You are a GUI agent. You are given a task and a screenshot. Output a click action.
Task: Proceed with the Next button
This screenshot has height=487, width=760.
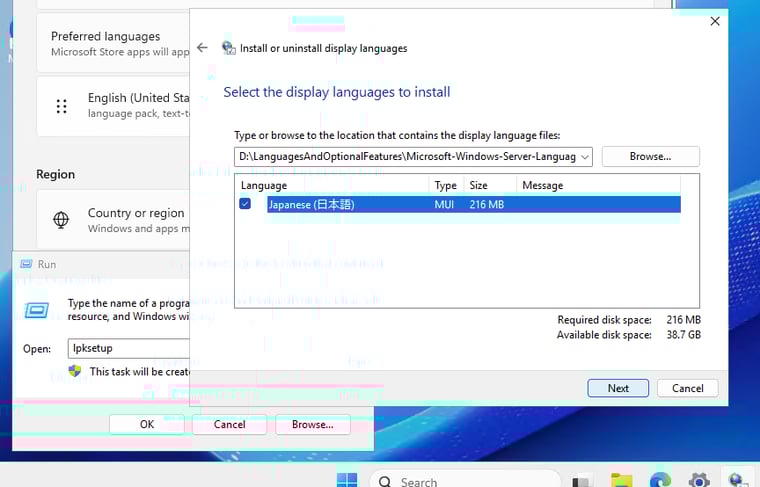(x=618, y=388)
